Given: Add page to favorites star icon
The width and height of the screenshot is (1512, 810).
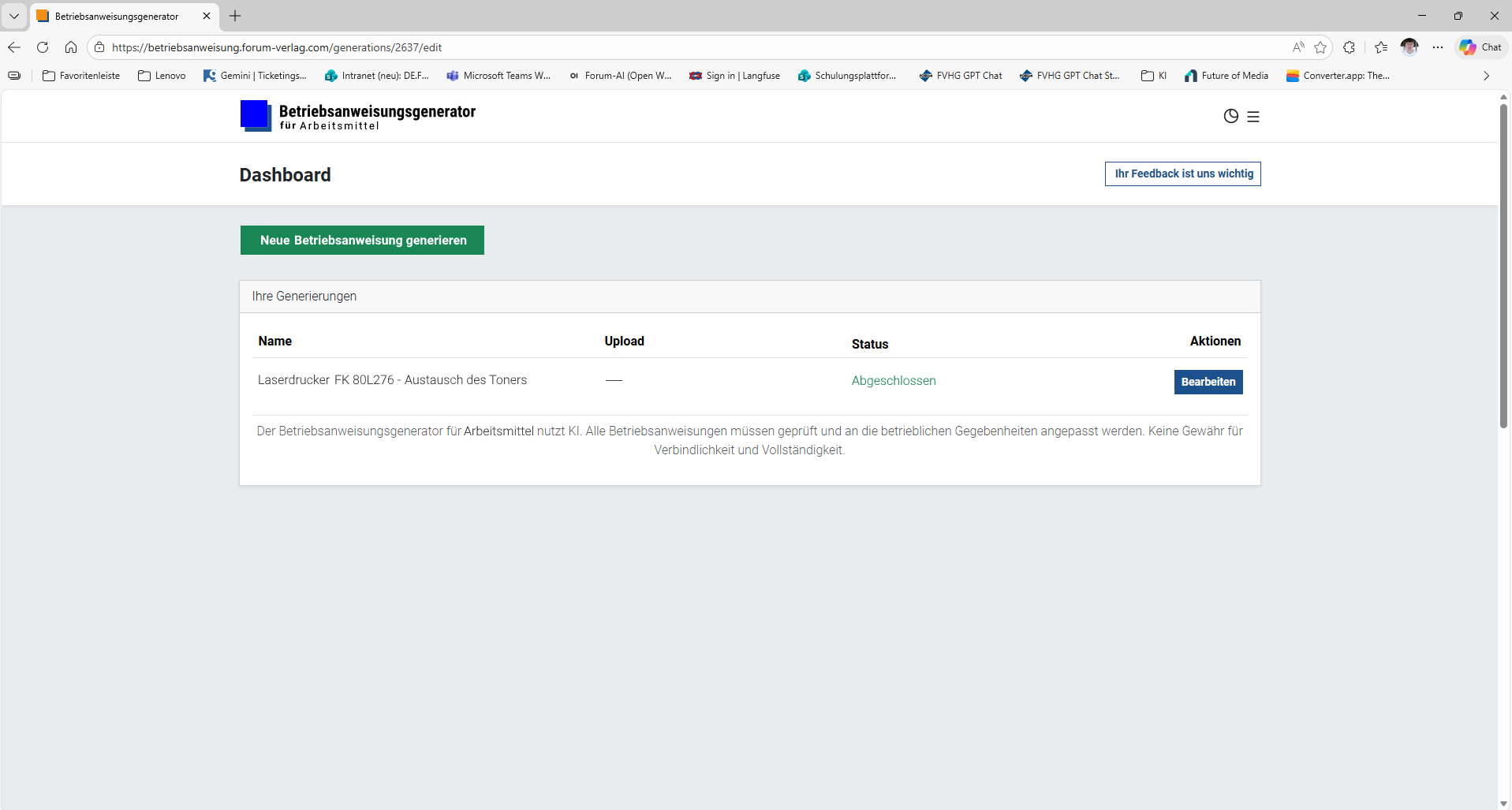Looking at the screenshot, I should (x=1320, y=47).
